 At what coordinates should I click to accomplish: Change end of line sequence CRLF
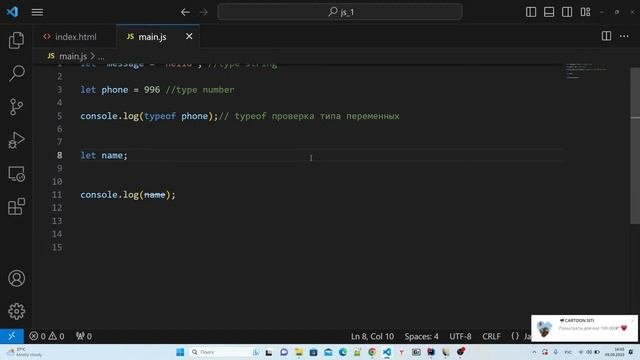491,336
